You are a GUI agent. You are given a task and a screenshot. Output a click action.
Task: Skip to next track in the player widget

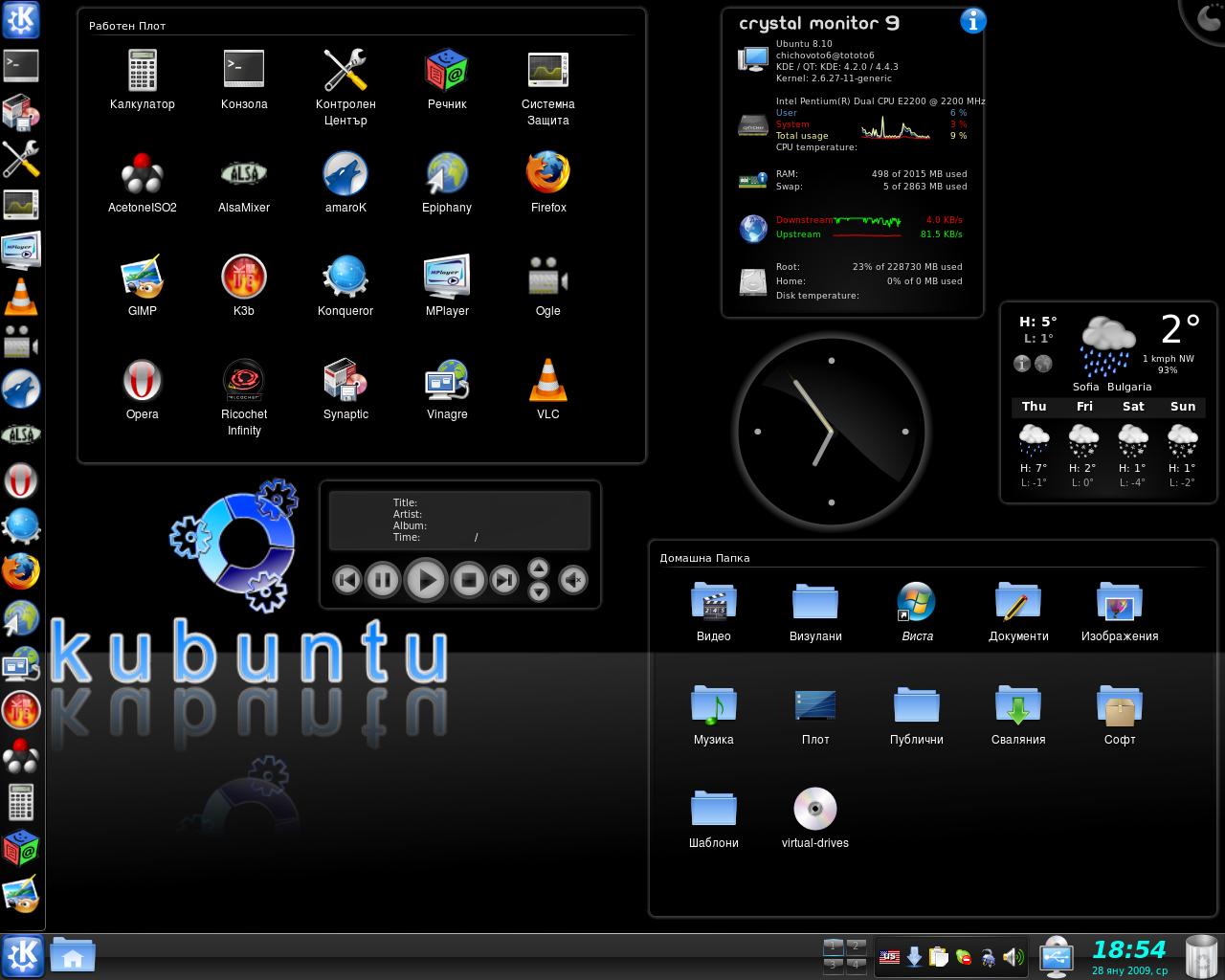[x=503, y=579]
